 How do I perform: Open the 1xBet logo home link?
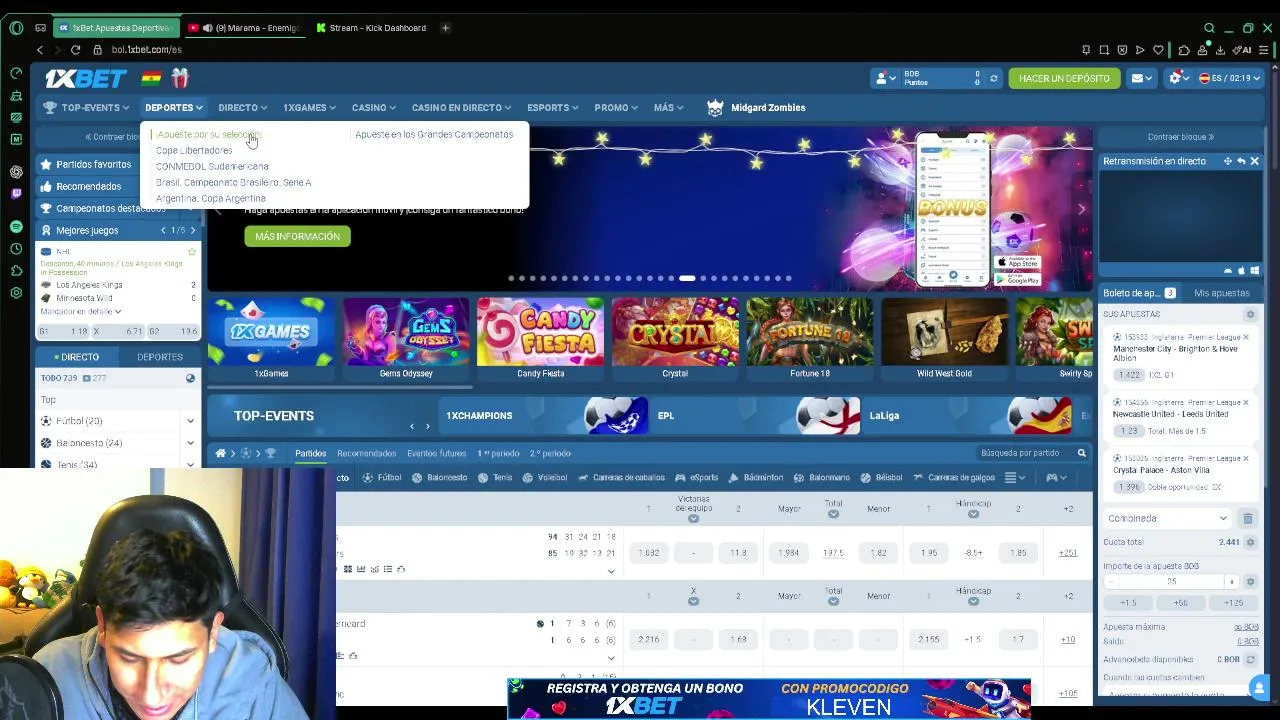(x=85, y=78)
